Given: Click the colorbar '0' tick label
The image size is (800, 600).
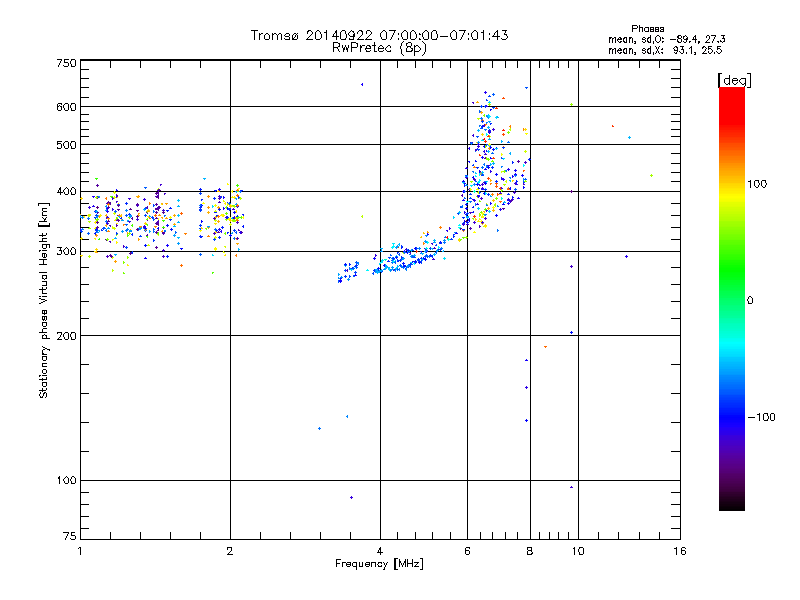Looking at the screenshot, I should 750,301.
